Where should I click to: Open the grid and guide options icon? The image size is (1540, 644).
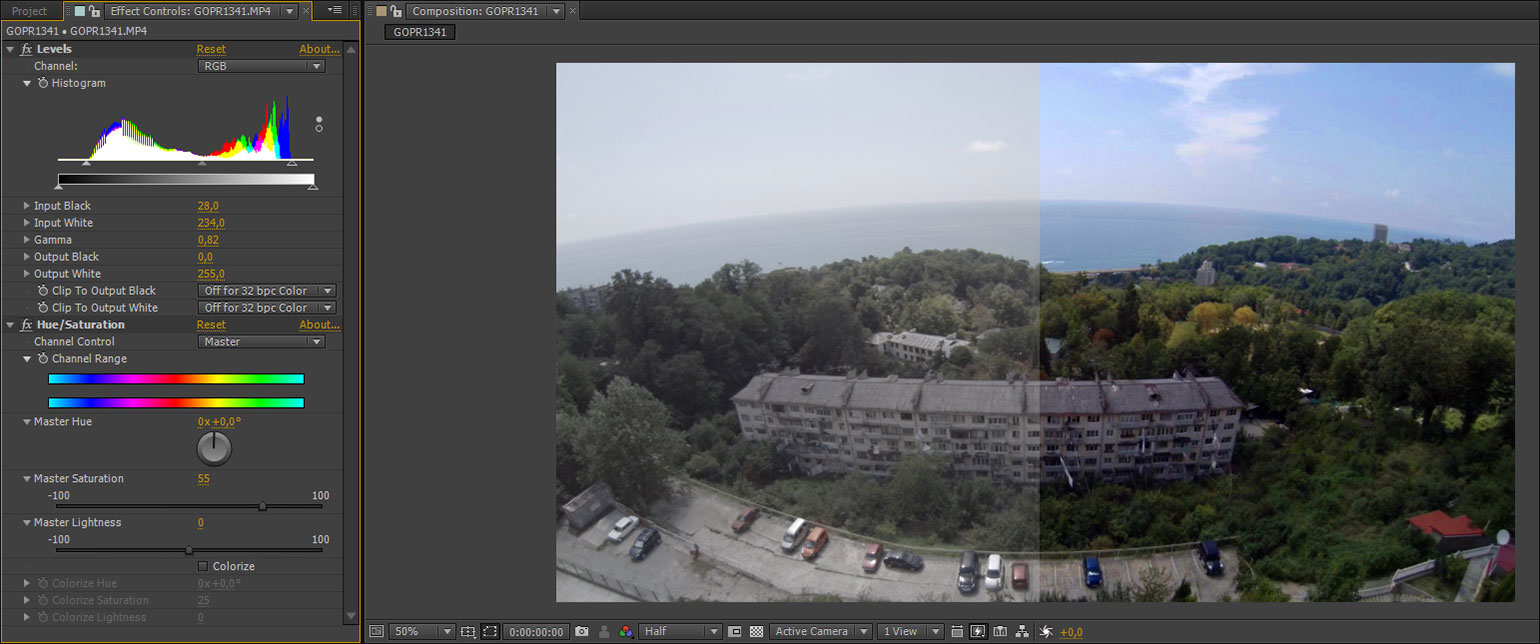pos(468,632)
